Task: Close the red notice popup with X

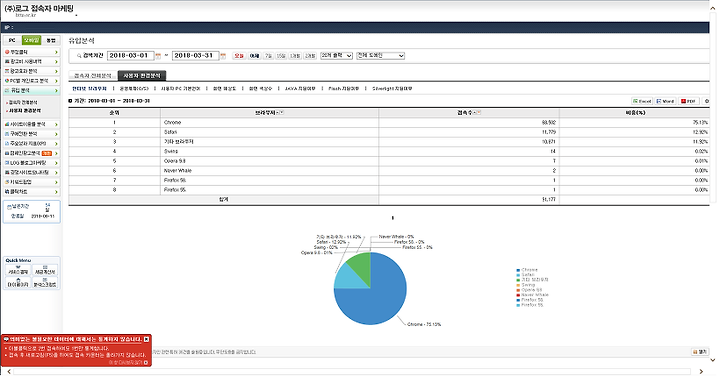Action: point(146,339)
